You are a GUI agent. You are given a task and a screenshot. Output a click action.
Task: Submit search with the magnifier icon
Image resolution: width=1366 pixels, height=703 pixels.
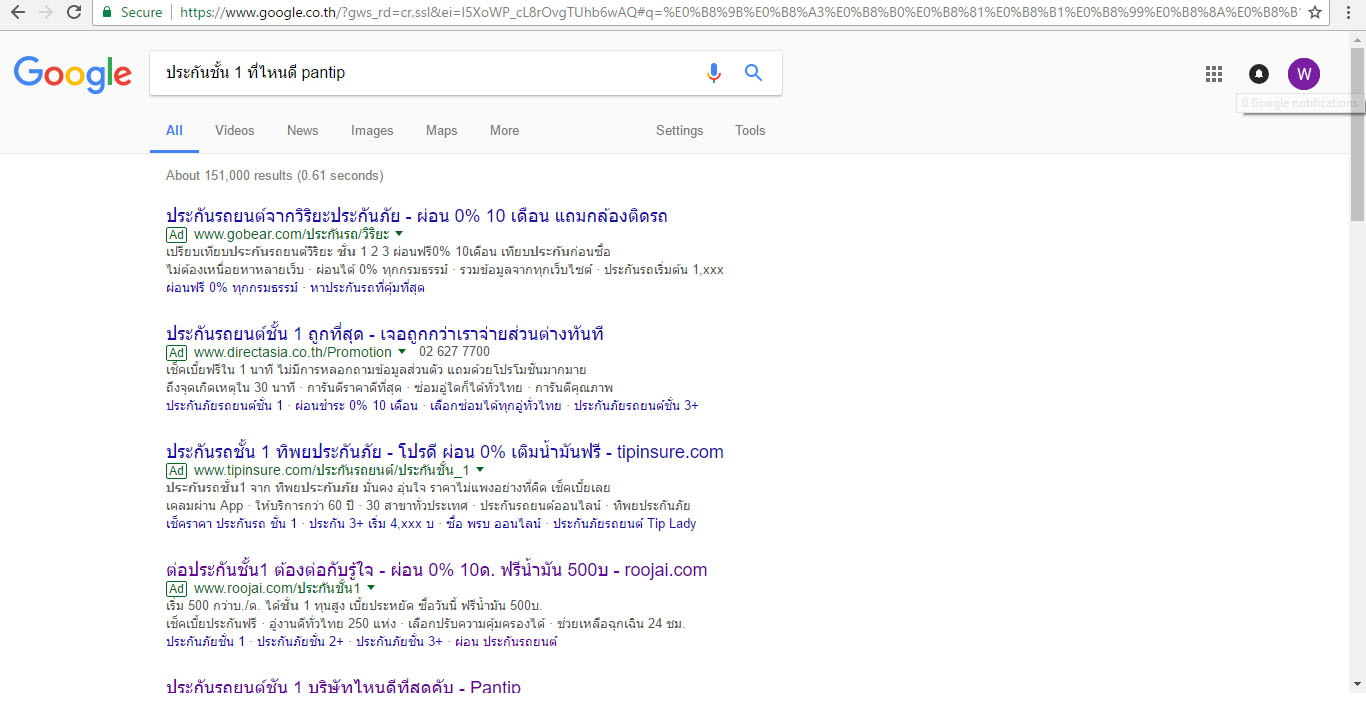754,73
